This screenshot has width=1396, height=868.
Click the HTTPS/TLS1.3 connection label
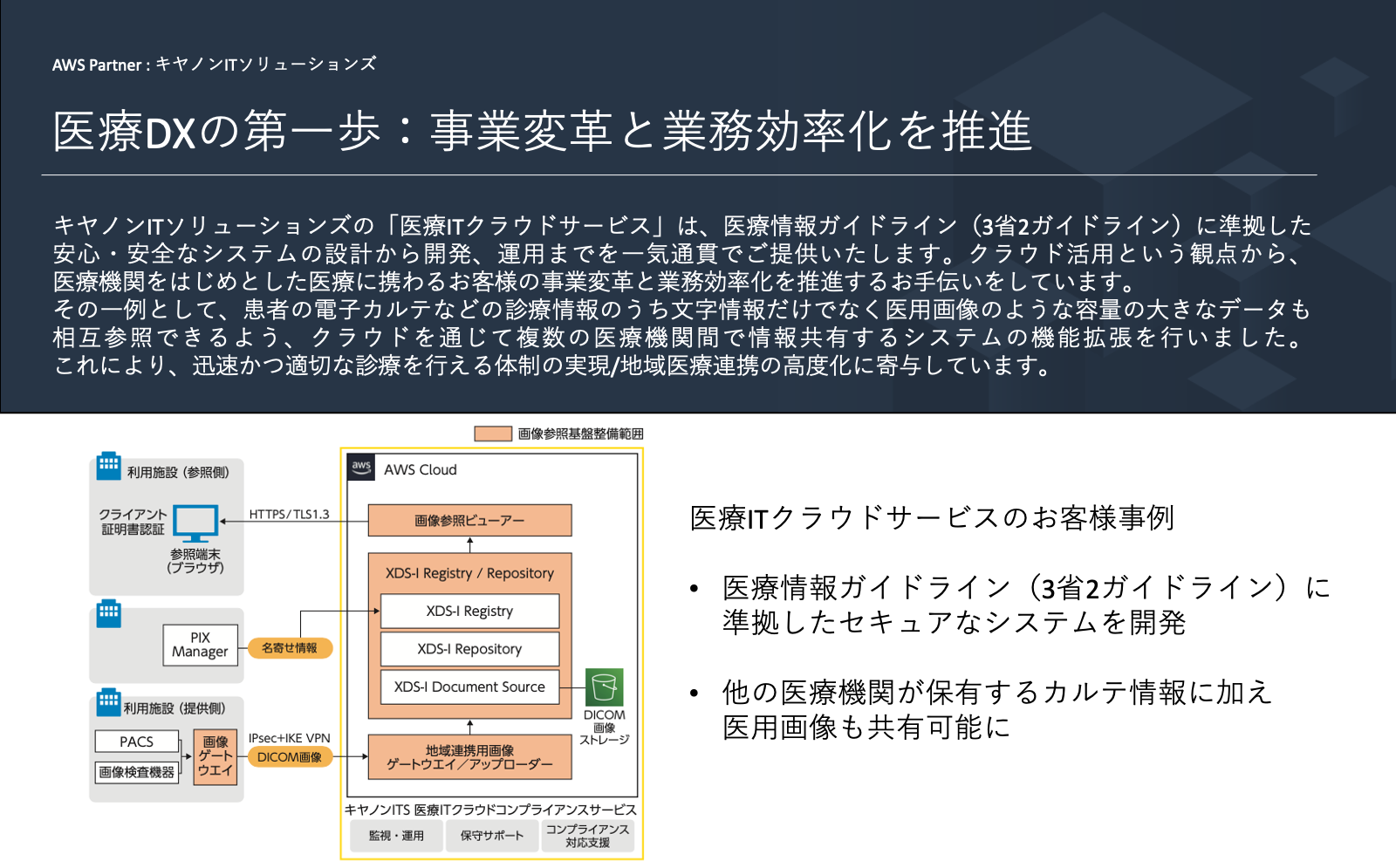tap(289, 514)
